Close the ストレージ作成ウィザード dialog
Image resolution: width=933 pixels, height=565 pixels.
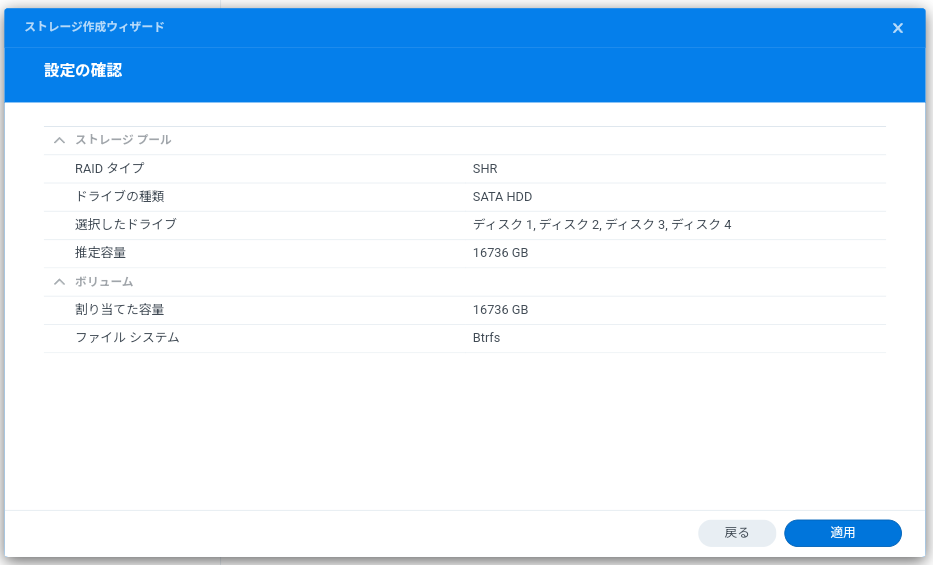click(x=897, y=28)
